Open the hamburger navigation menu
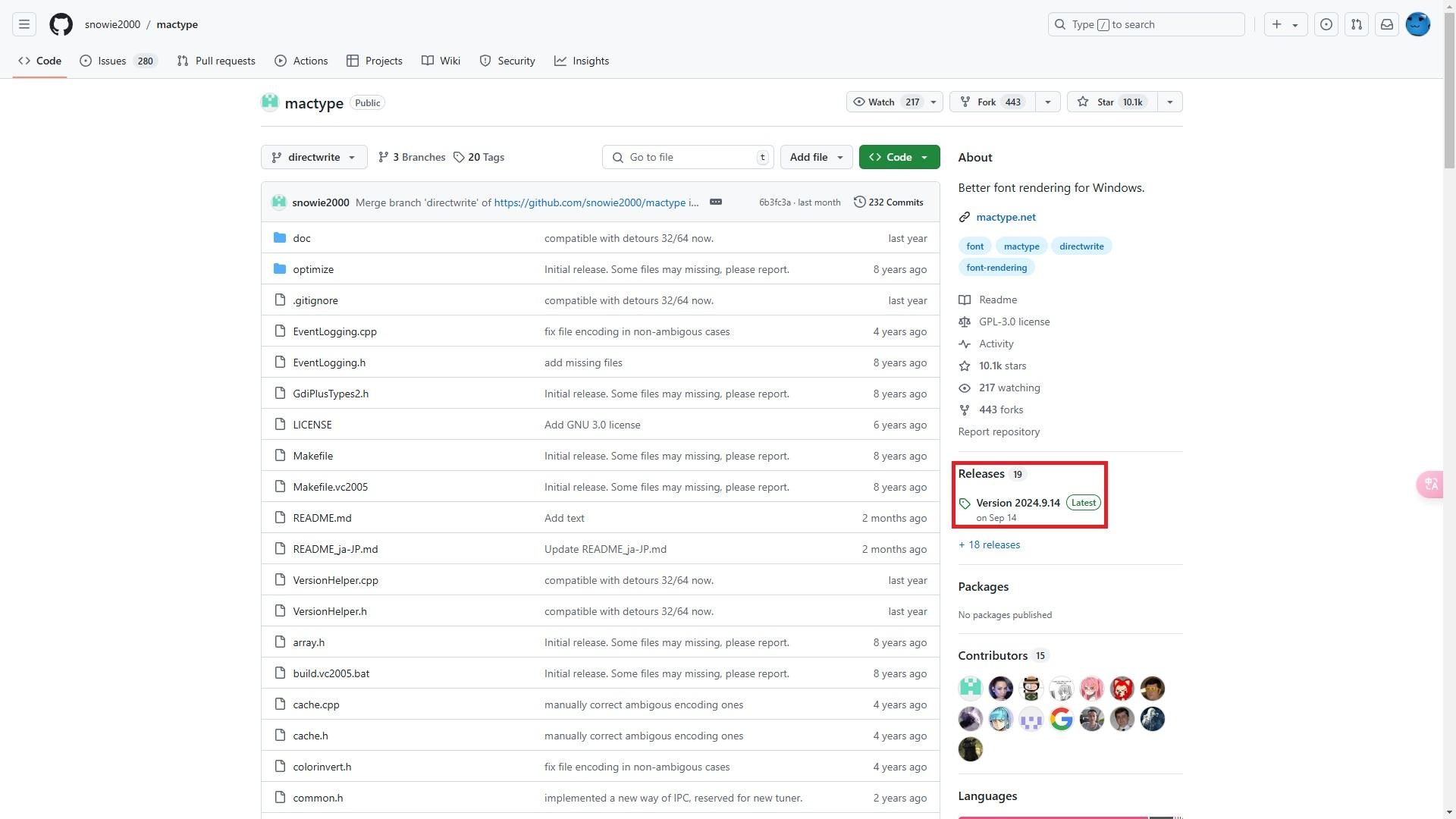 click(x=24, y=24)
